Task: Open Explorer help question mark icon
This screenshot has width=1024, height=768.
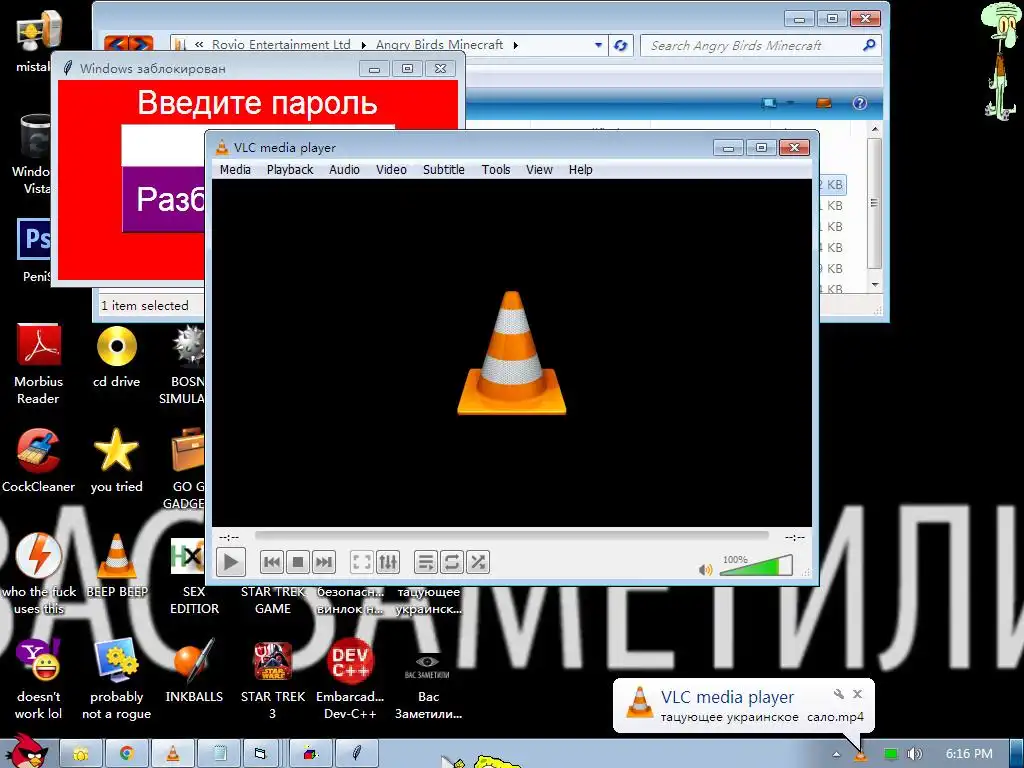Action: coord(860,103)
